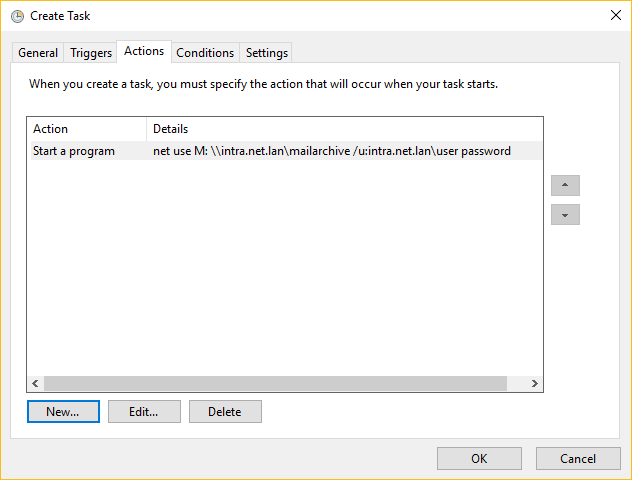Click the left scroll arrow of horizontal scrollbar
The width and height of the screenshot is (632, 480).
pyautogui.click(x=35, y=383)
